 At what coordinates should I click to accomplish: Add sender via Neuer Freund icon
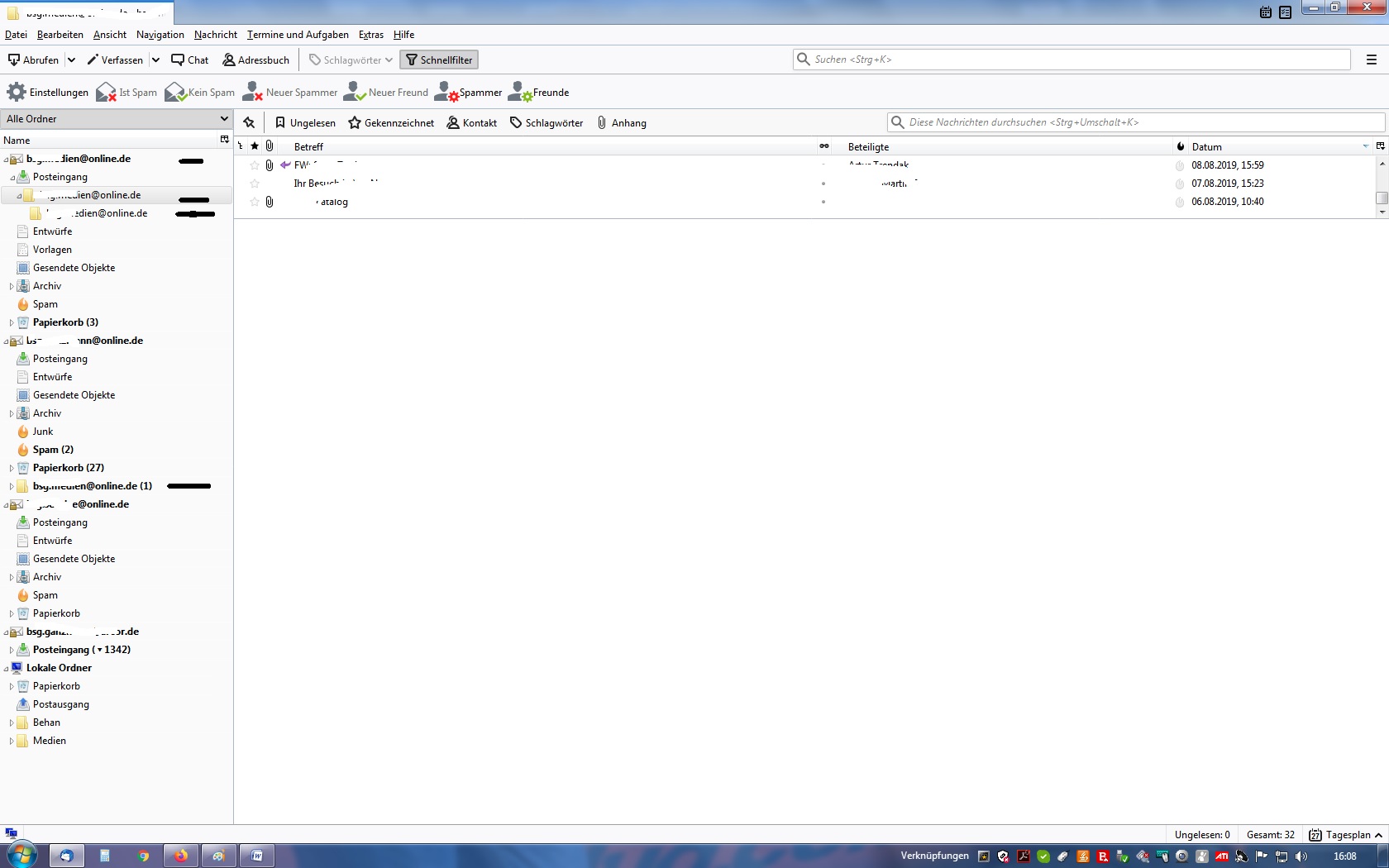coord(356,92)
